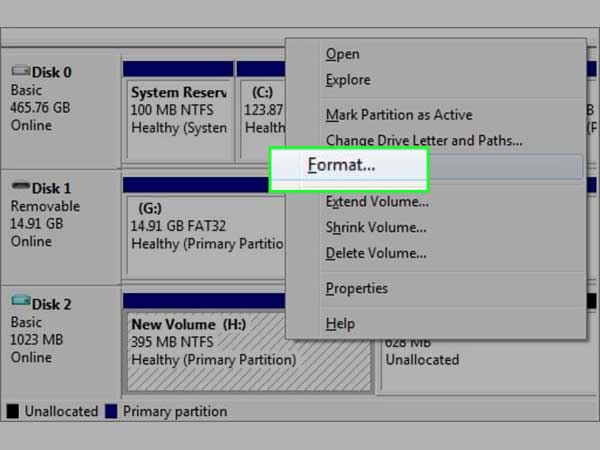Screen dimensions: 600x450
Task: Click Help in the context menu
Action: tap(340, 324)
